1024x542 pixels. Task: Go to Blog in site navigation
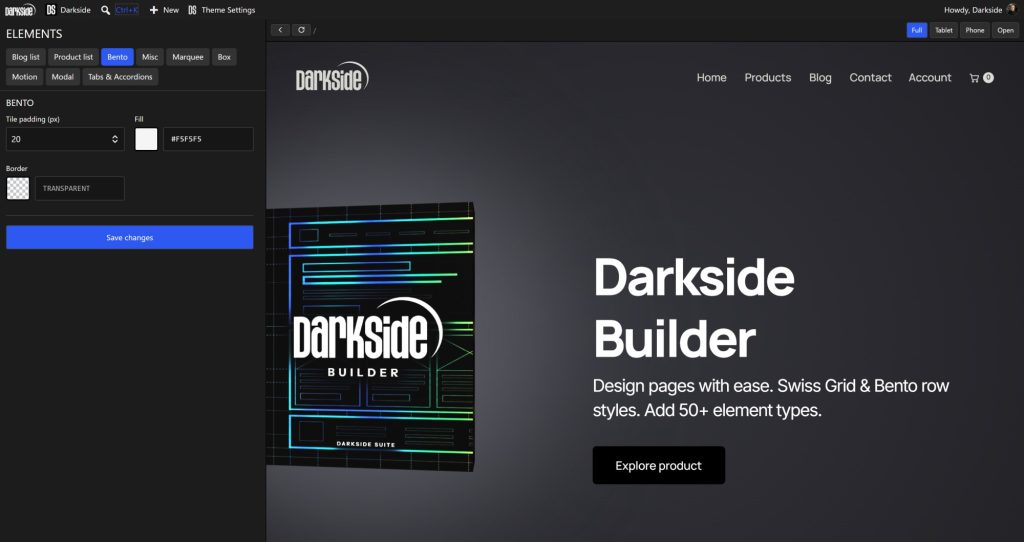(820, 78)
